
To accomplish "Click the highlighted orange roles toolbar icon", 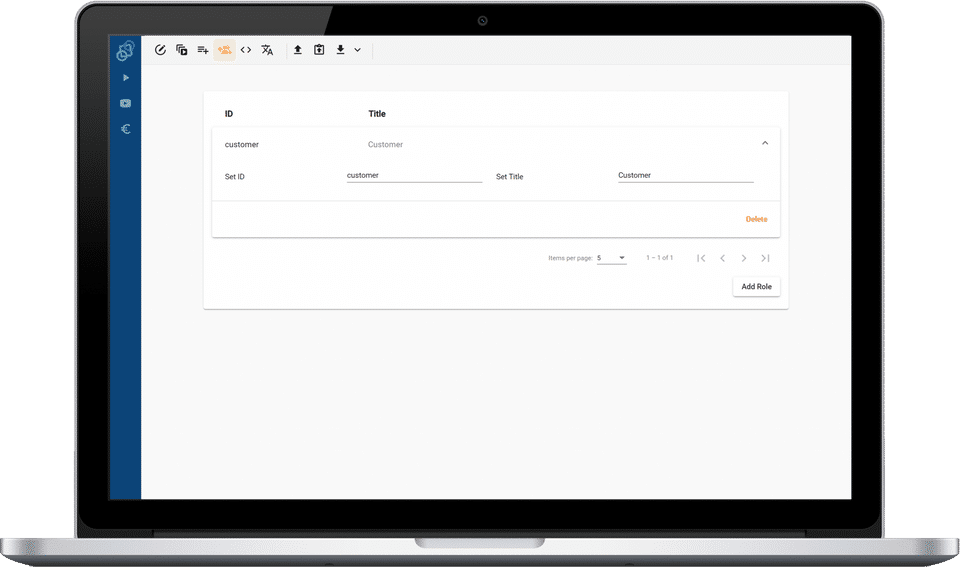I will coord(225,50).
